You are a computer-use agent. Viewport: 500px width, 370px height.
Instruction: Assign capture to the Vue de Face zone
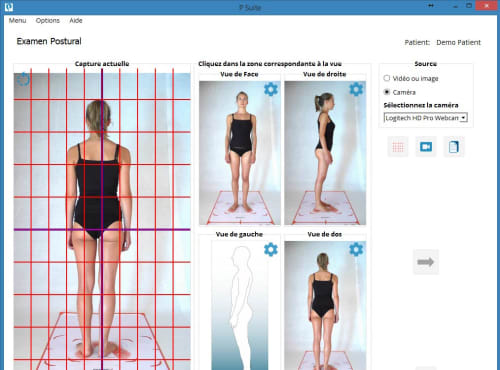pyautogui.click(x=240, y=153)
